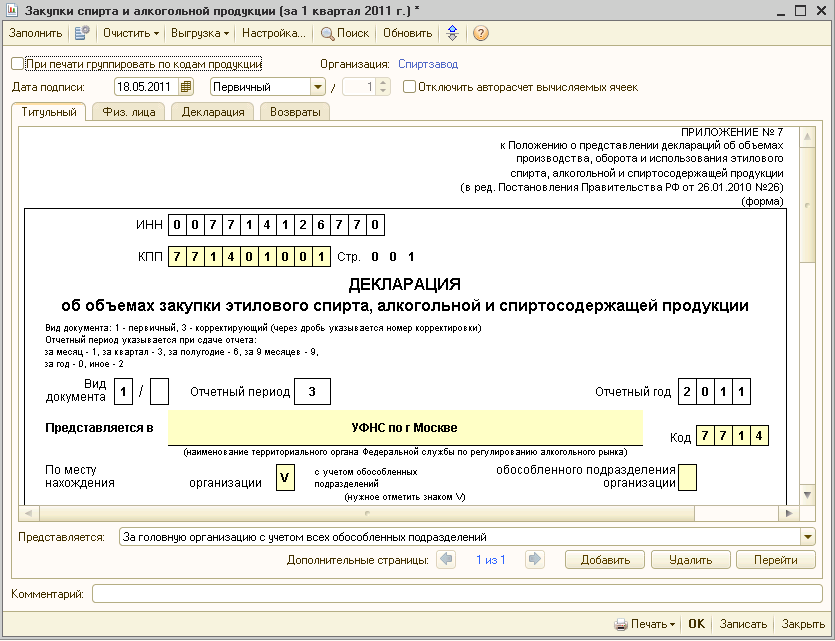Screen dimensions: 835x641
Task: Click horizontal scrollbar left arrow
Action: click(x=28, y=513)
